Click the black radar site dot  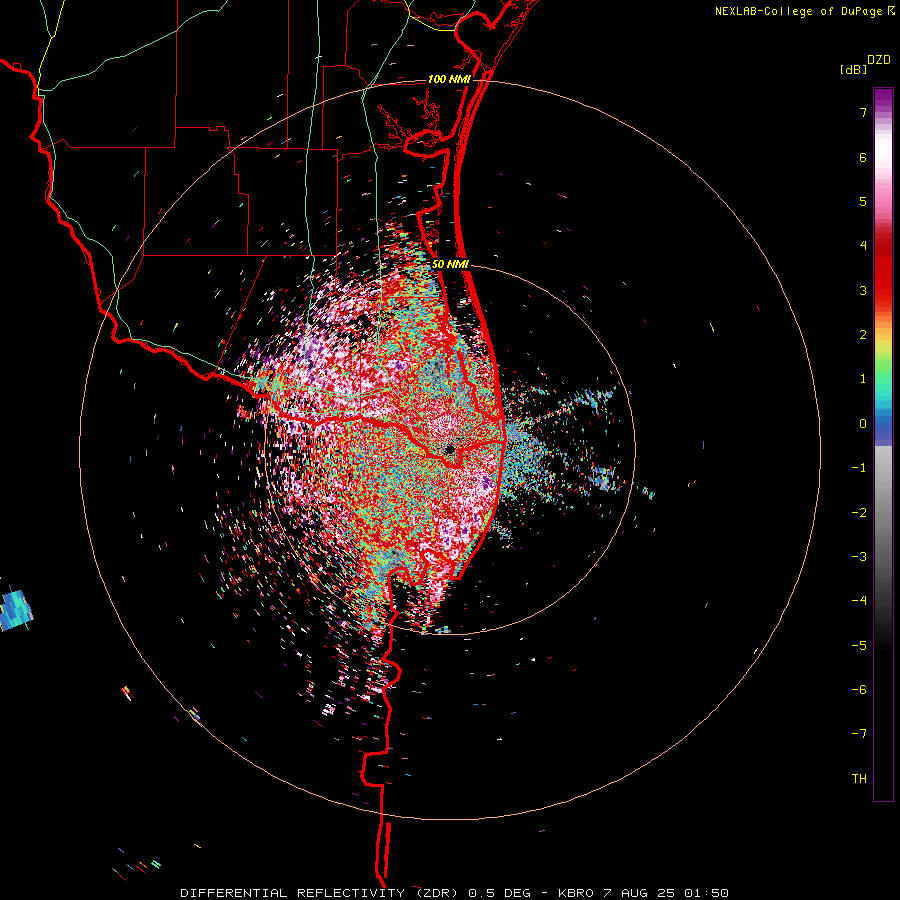tap(450, 450)
